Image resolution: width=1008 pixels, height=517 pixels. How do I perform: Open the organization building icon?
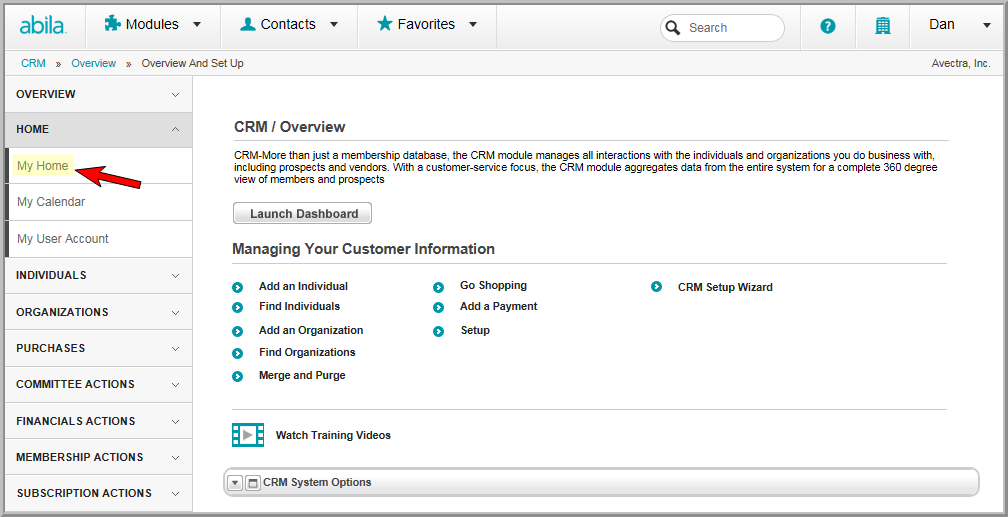tap(883, 26)
